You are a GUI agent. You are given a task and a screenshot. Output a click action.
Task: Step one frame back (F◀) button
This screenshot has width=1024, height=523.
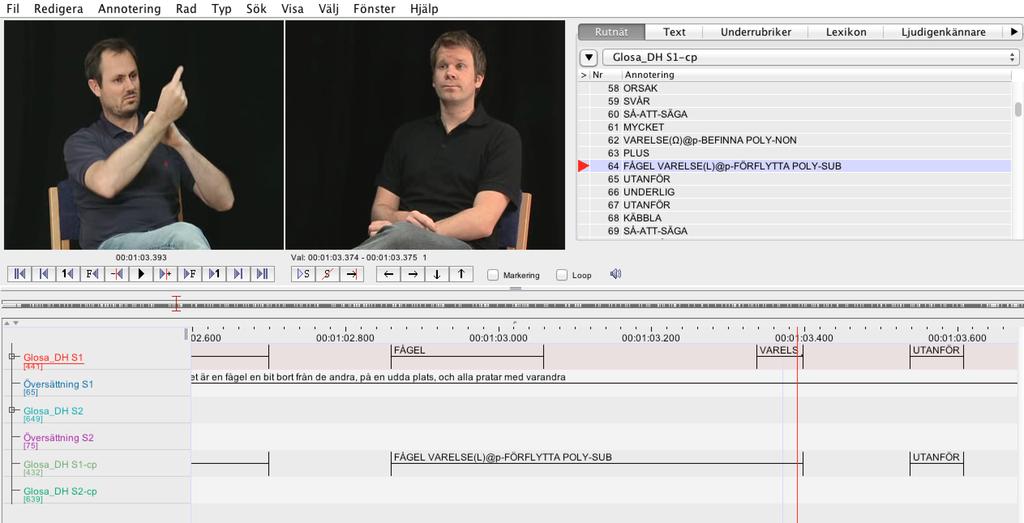(92, 274)
